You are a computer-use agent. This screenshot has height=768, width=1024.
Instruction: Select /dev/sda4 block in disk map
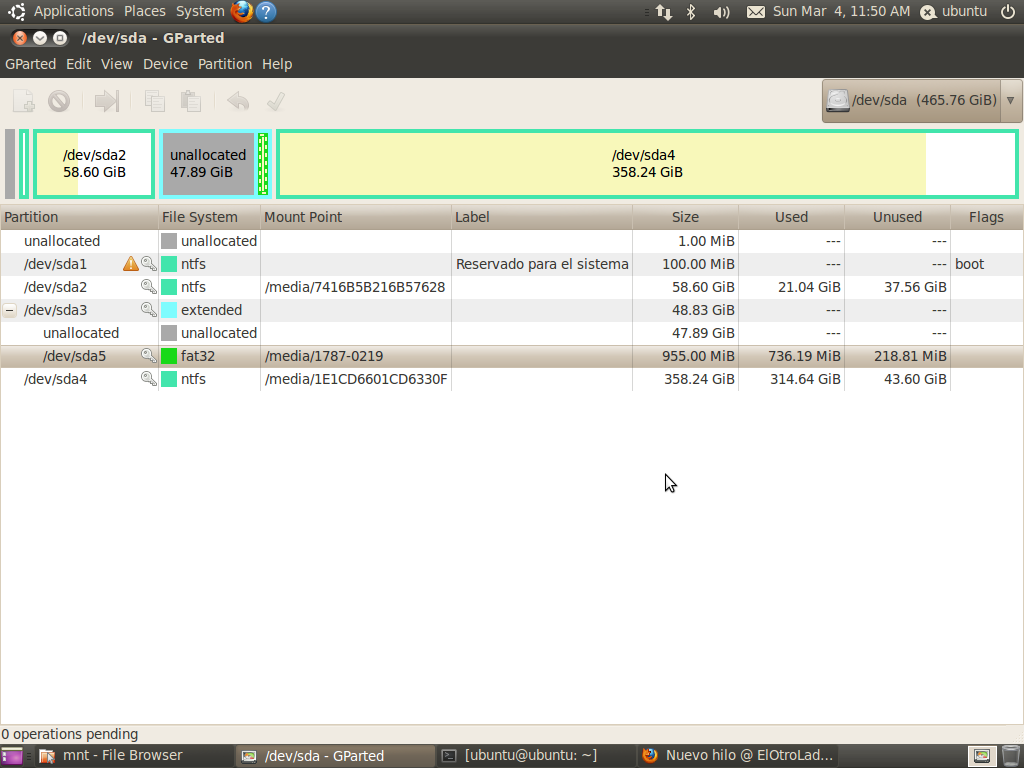click(647, 164)
